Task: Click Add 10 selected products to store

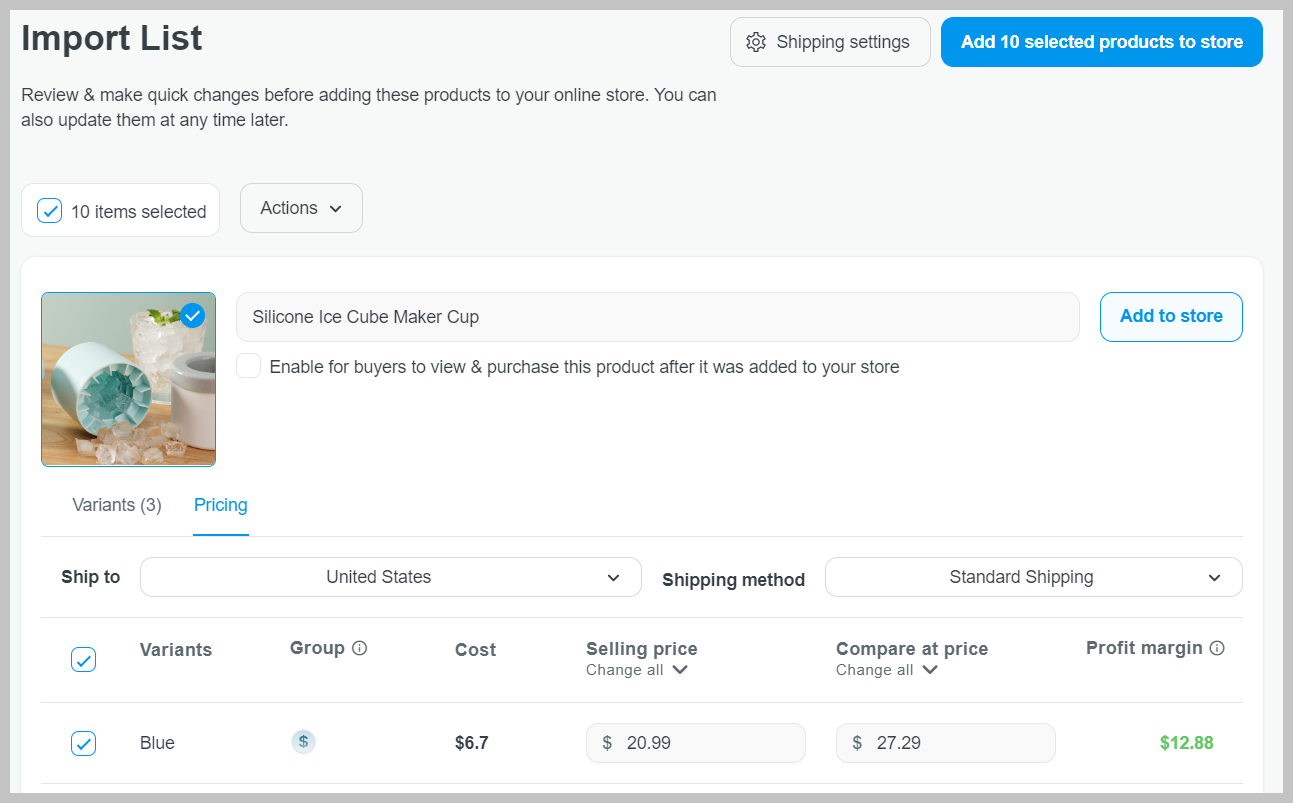Action: [1101, 42]
